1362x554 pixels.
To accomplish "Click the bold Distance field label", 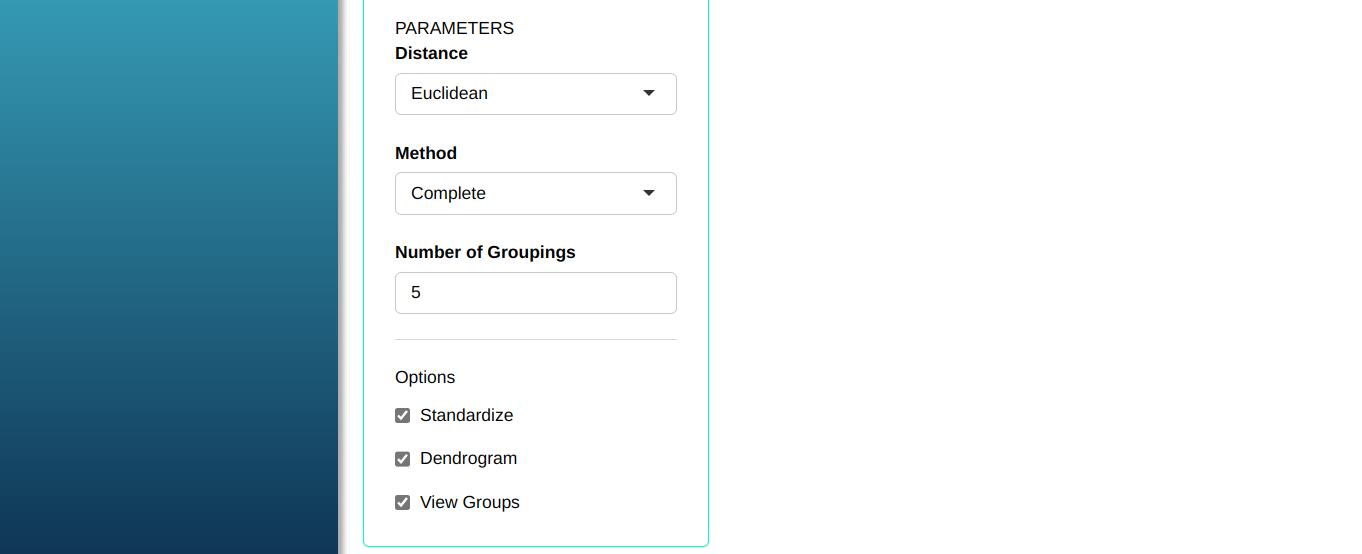I will point(431,53).
